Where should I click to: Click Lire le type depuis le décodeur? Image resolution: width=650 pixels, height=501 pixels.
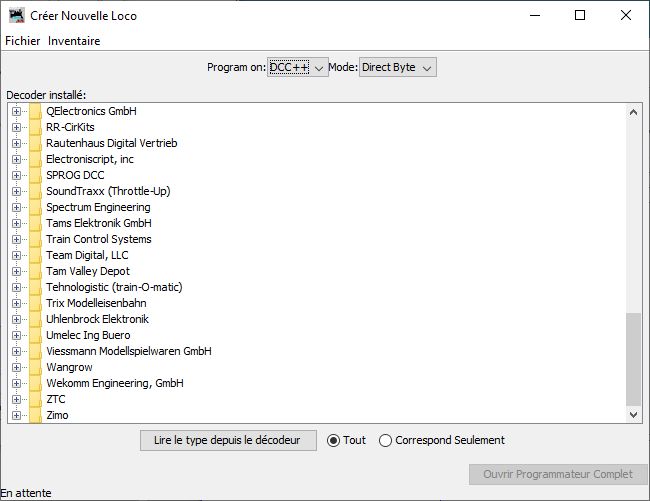[228, 440]
